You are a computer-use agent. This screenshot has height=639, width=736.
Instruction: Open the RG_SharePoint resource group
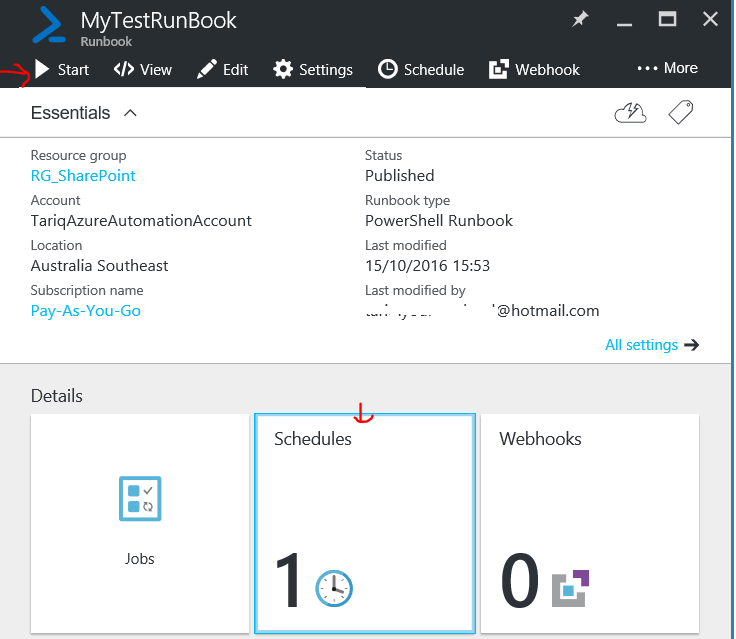point(83,176)
